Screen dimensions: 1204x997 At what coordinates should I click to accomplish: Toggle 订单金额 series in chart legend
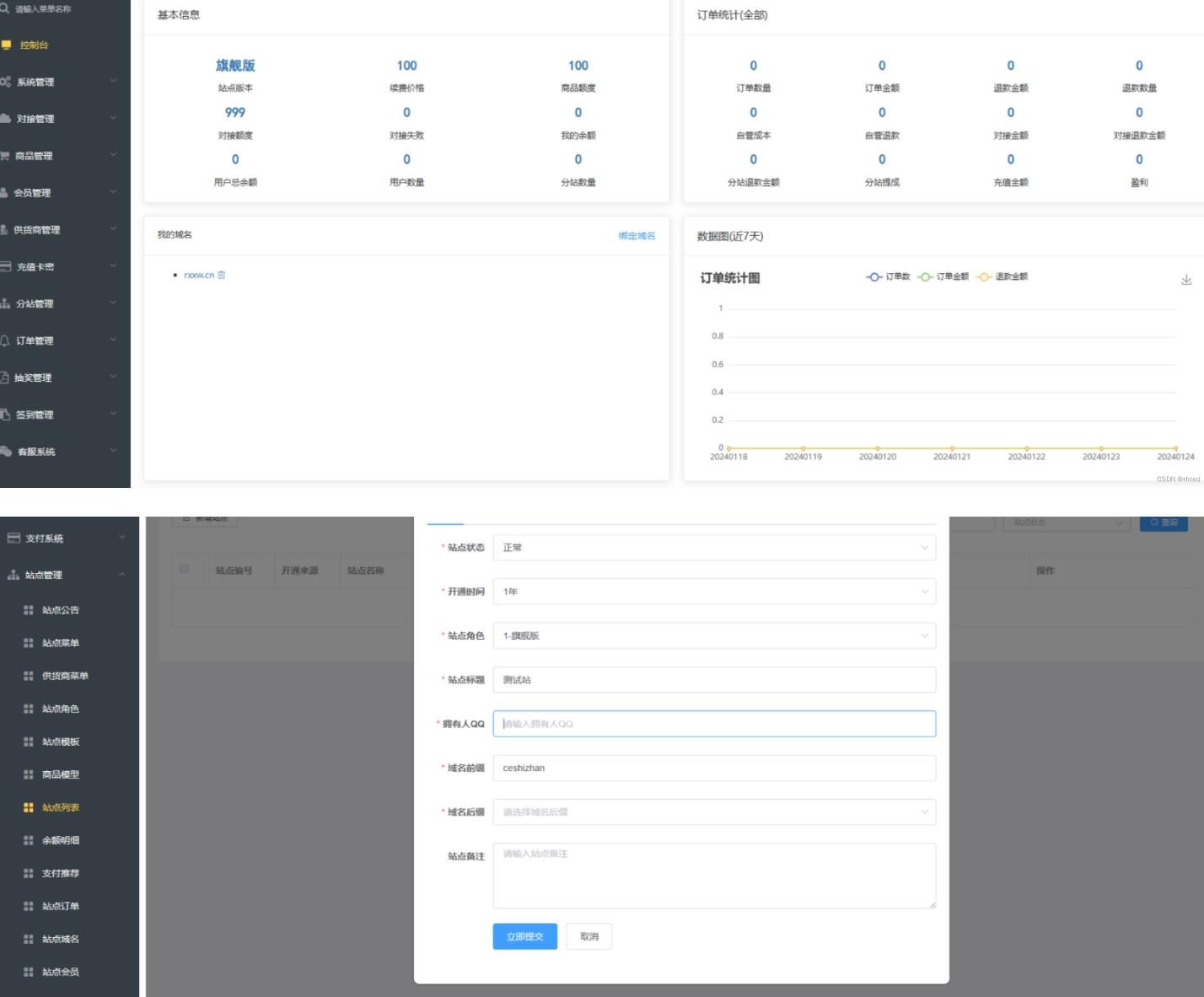coord(943,276)
